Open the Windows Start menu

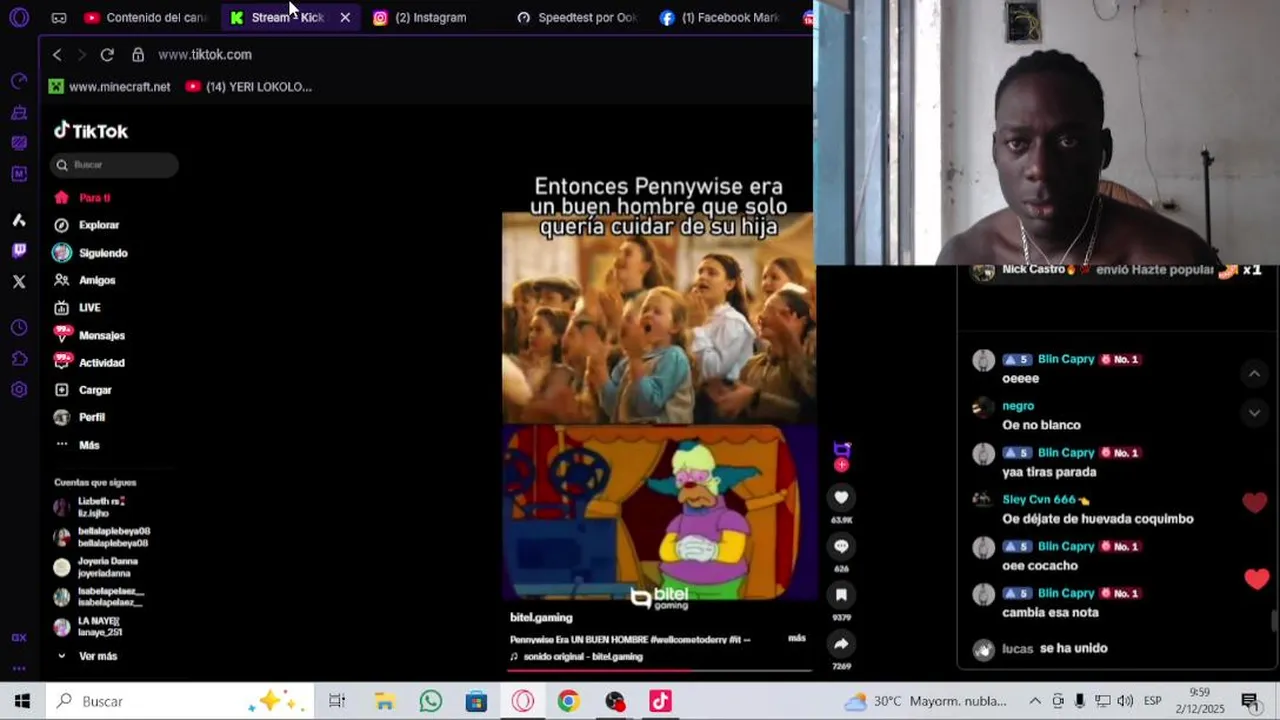tap(22, 701)
